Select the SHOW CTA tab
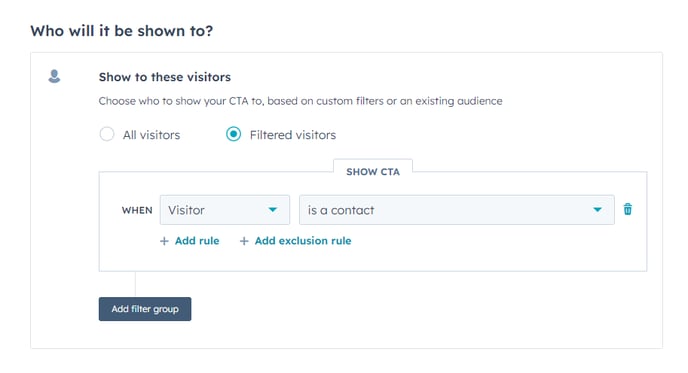Viewport: 688px width, 373px height. [373, 172]
